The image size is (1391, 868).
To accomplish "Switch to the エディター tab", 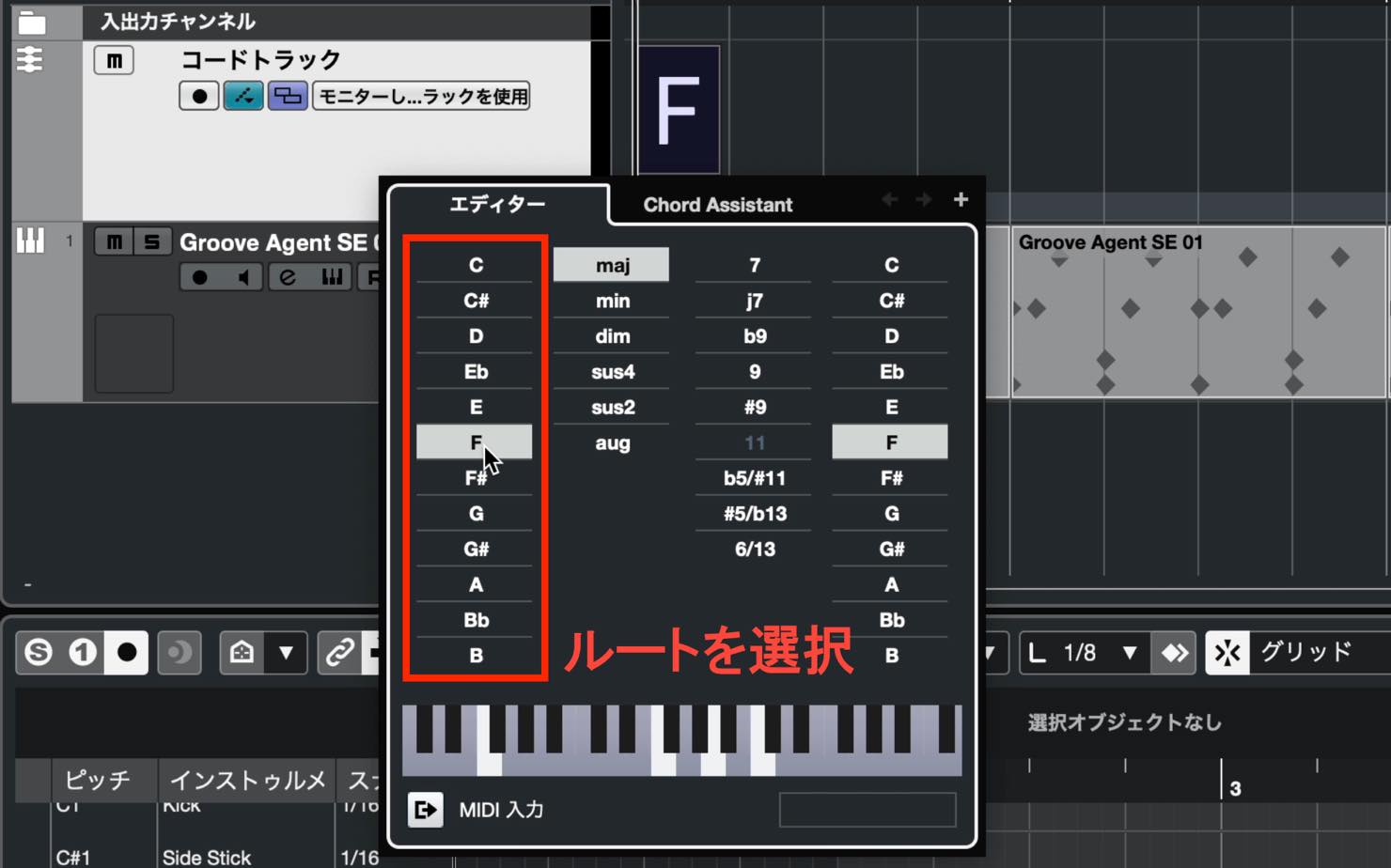I will [497, 204].
